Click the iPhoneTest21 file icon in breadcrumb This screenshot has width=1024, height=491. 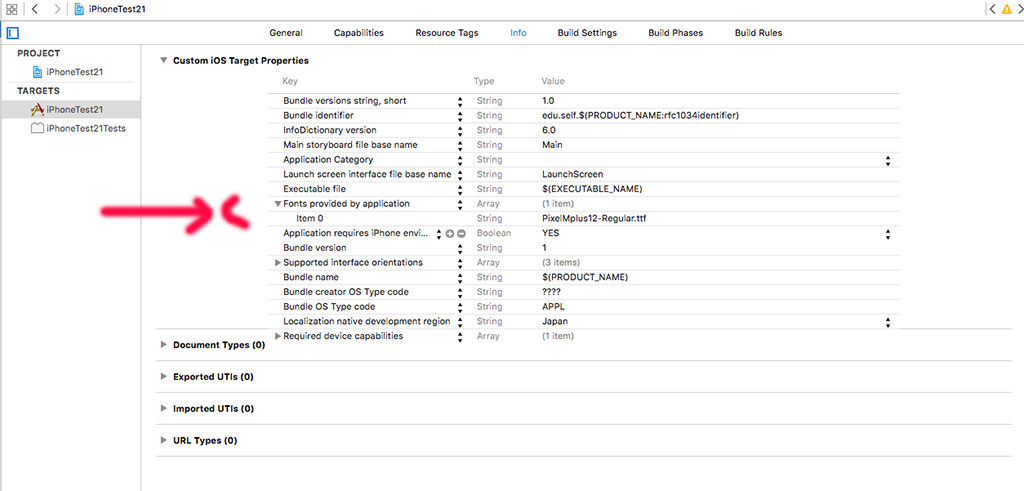(x=79, y=9)
